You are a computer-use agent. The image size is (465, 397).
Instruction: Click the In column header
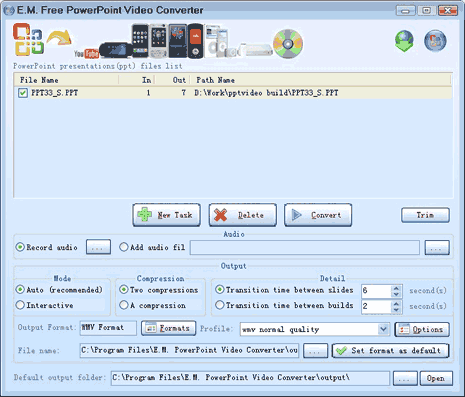(x=136, y=80)
